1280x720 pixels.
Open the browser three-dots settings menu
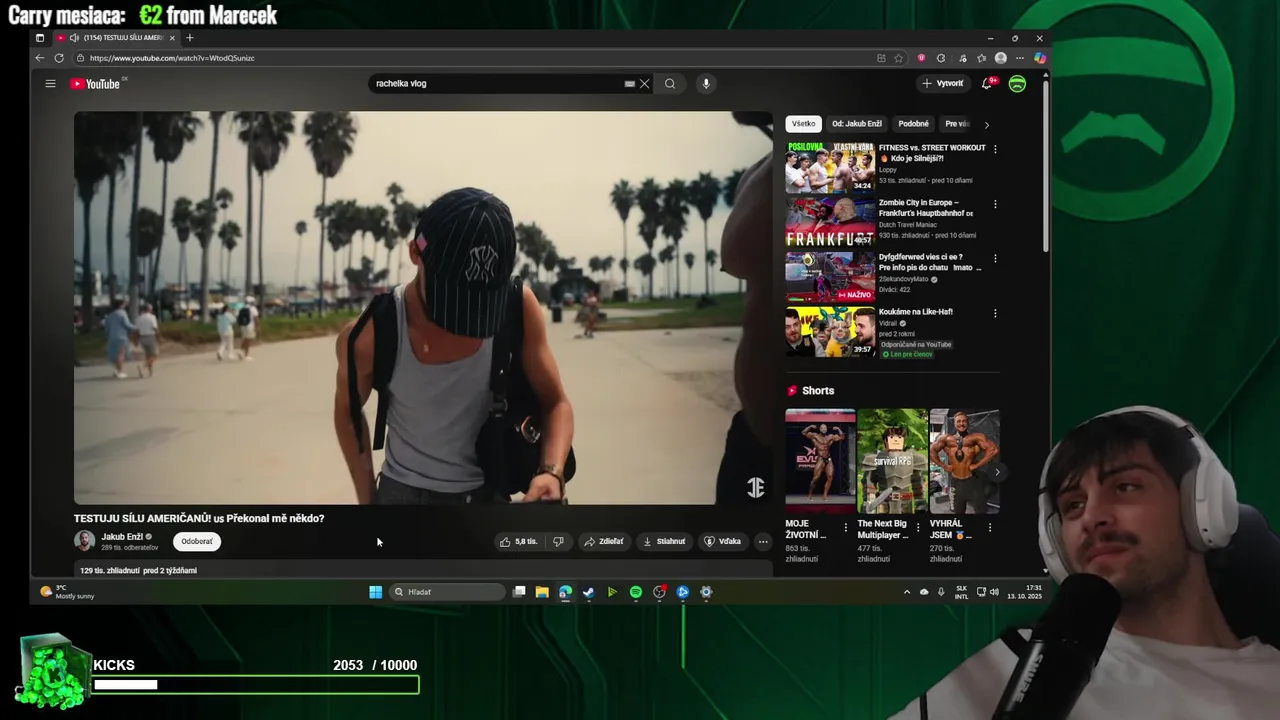(1019, 58)
